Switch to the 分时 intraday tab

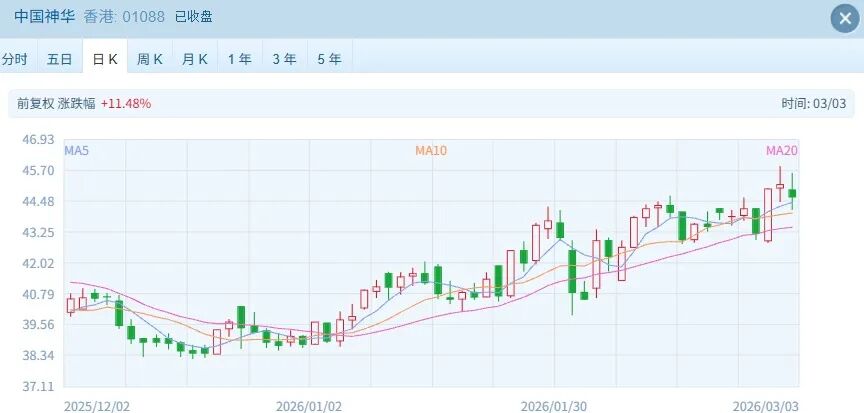pos(15,59)
